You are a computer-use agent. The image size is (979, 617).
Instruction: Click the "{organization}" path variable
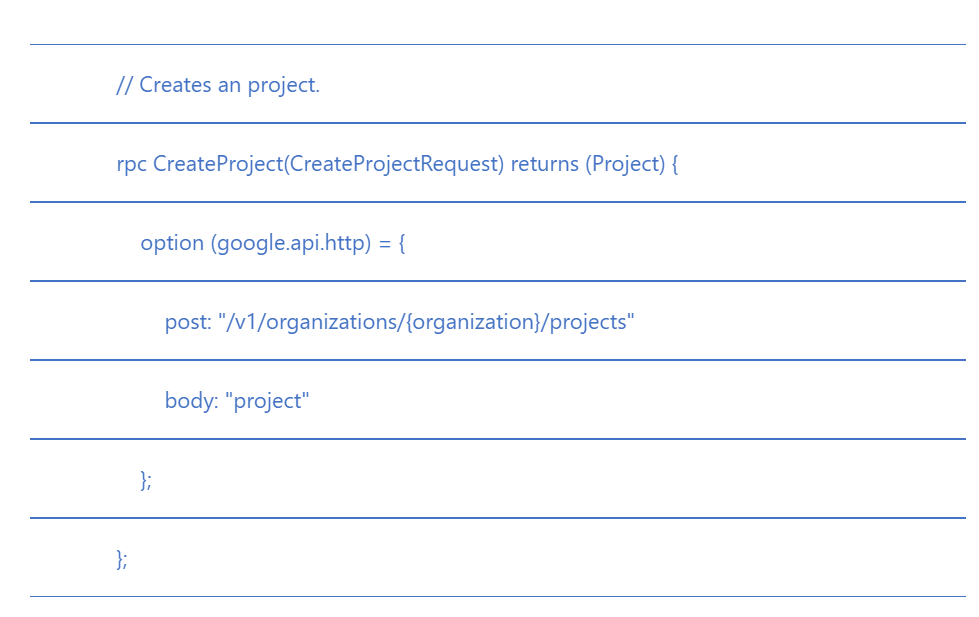473,322
